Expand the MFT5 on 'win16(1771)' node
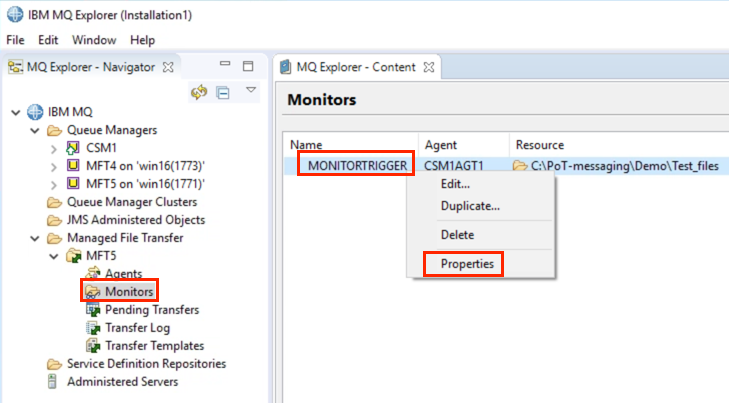The image size is (729, 403). click(54, 185)
